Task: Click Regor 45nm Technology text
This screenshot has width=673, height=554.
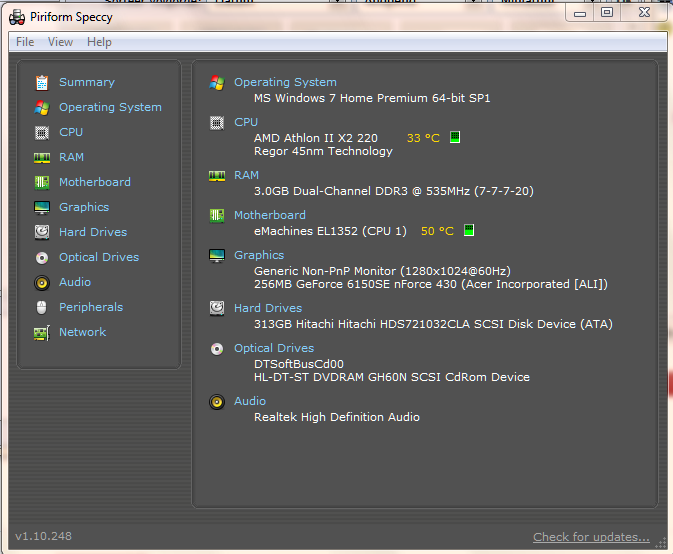Action: [323, 151]
